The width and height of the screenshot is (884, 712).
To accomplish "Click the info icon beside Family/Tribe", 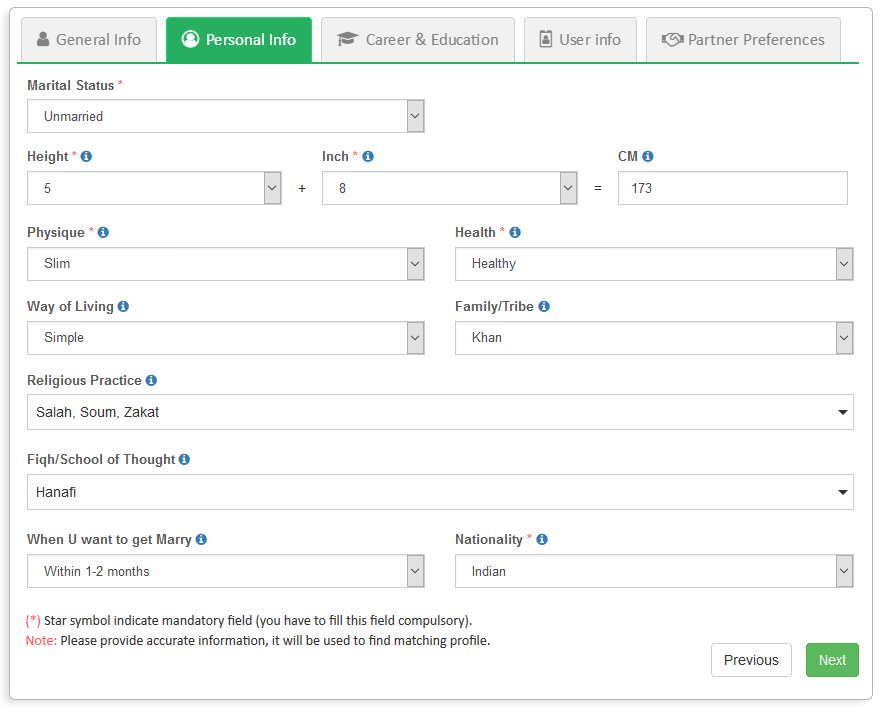I will tap(544, 307).
